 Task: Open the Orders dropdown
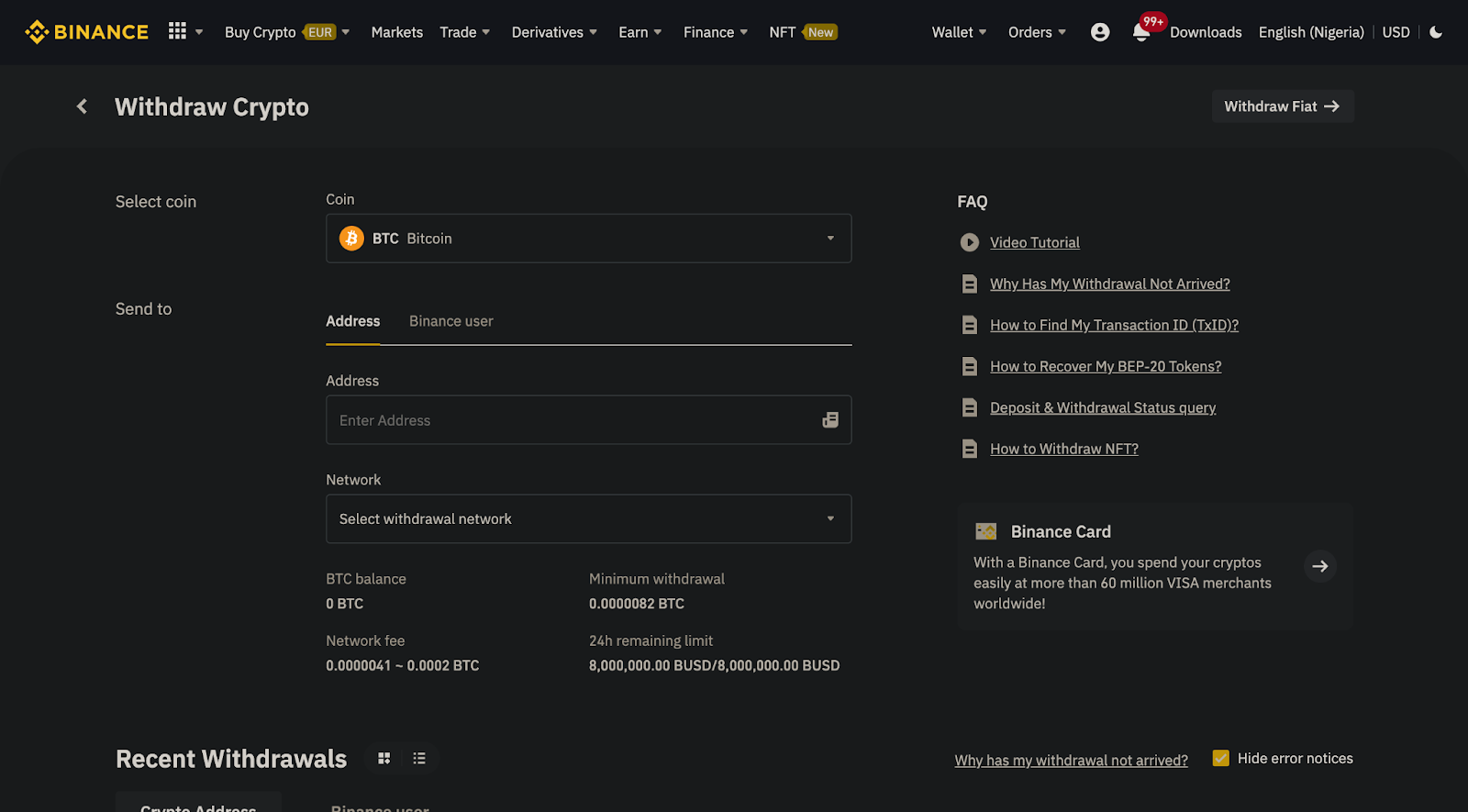click(x=1037, y=32)
